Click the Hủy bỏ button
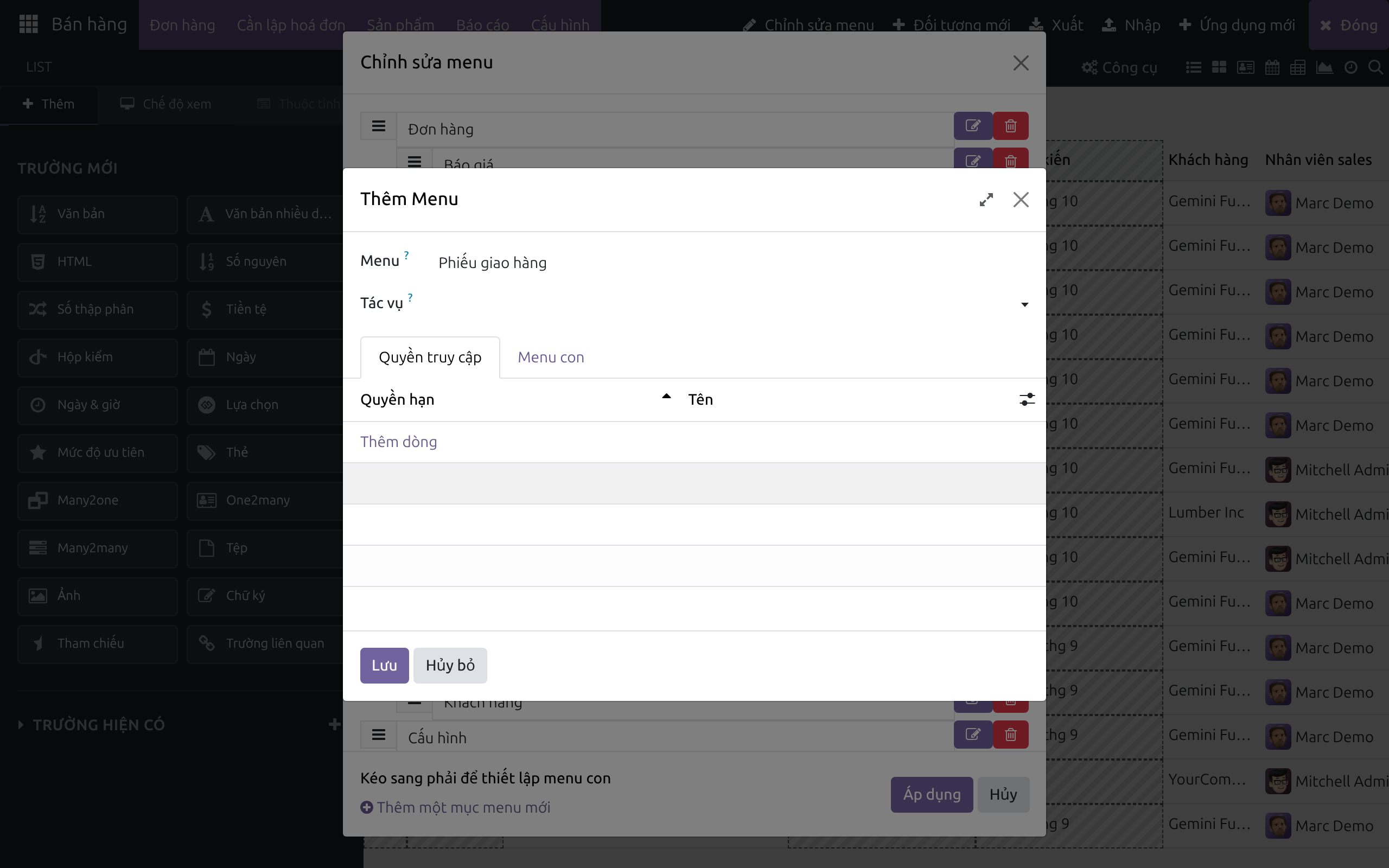This screenshot has width=1389, height=868. pyautogui.click(x=450, y=665)
